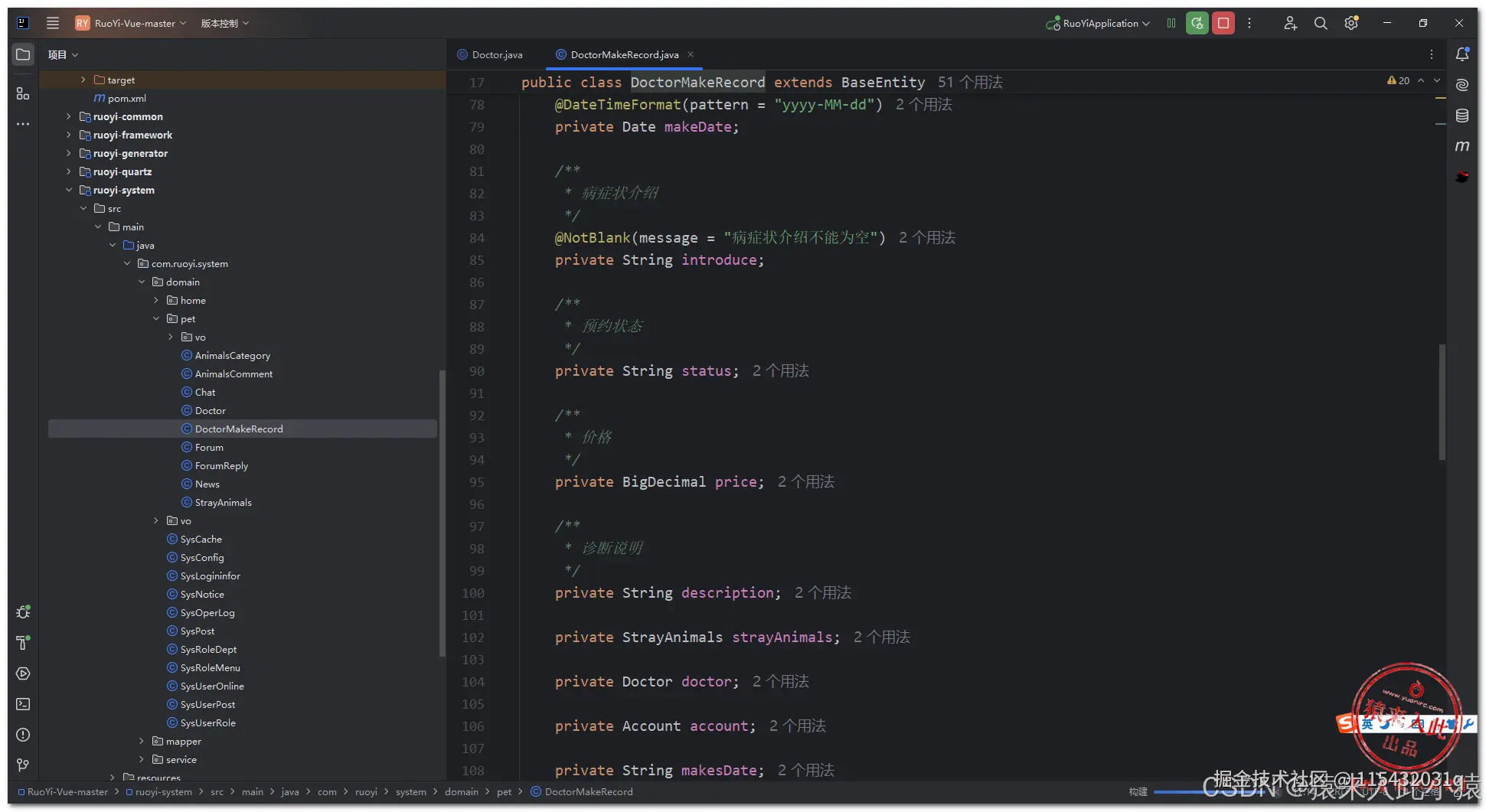The width and height of the screenshot is (1486, 812).
Task: Open the Notifications bell panel
Action: [x=1462, y=54]
